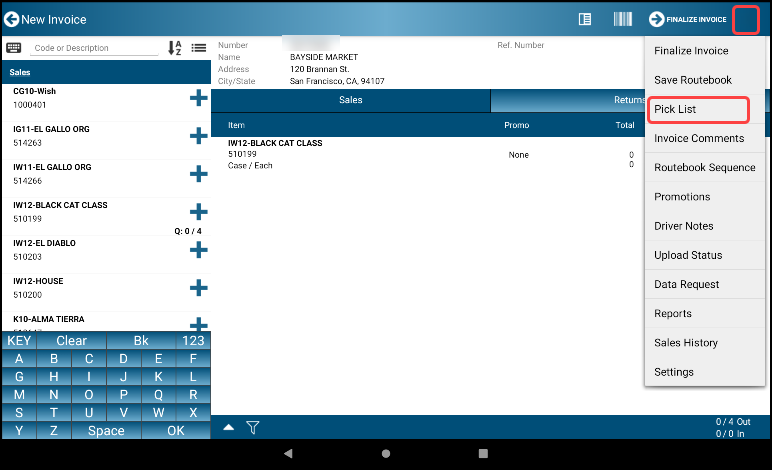Choose Finalize Invoice from the menu
The image size is (772, 470).
click(705, 51)
